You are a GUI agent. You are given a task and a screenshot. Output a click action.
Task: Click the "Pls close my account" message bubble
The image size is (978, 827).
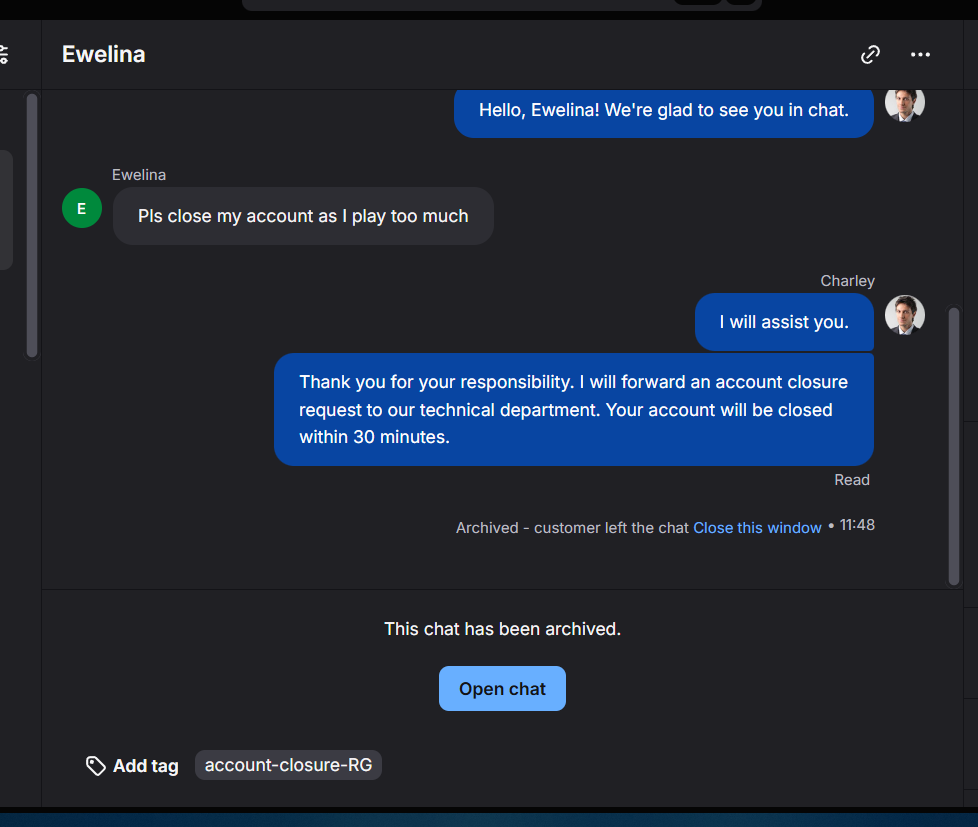point(303,216)
